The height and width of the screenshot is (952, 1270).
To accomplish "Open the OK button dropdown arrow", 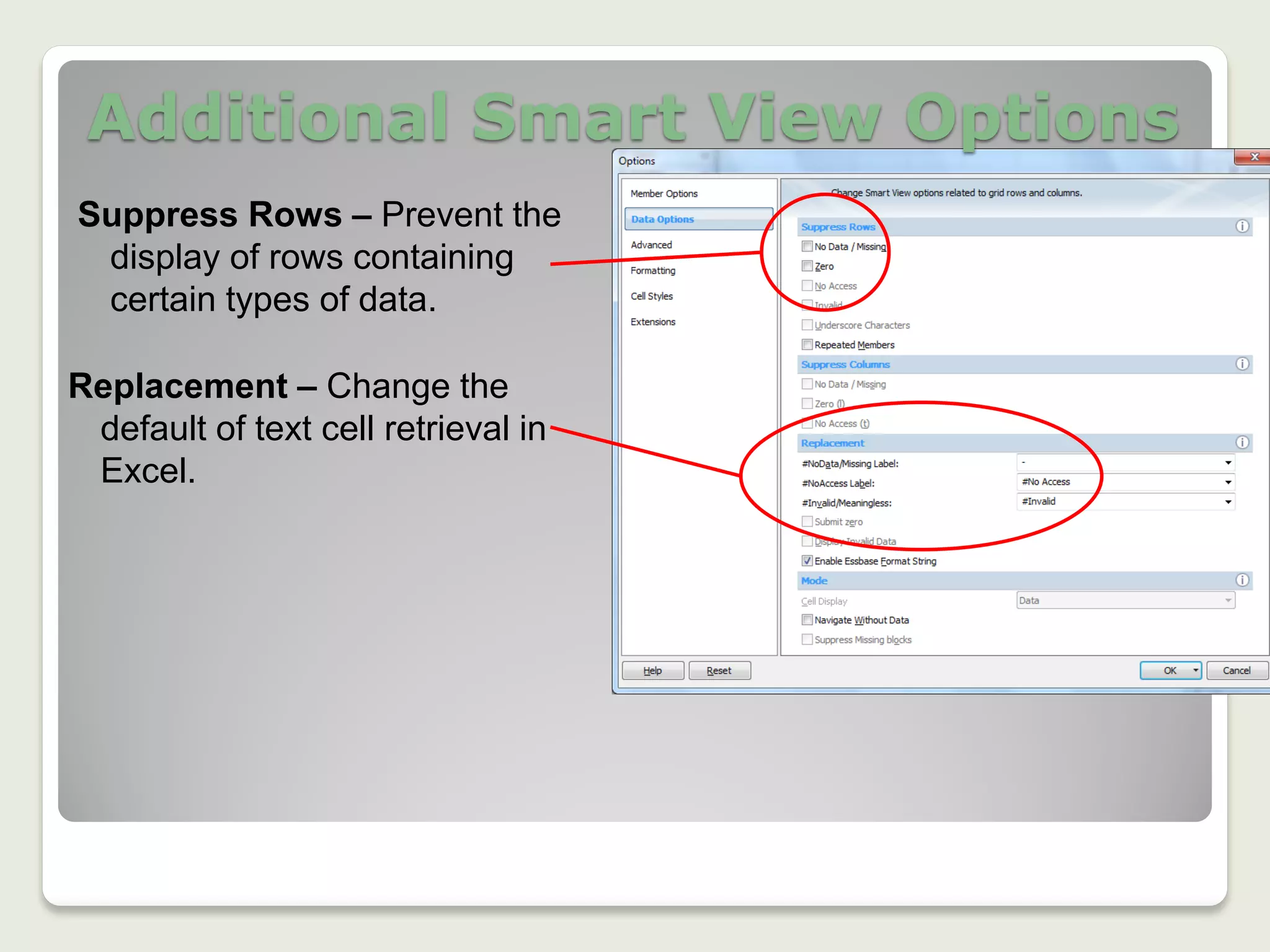I will pos(1195,671).
